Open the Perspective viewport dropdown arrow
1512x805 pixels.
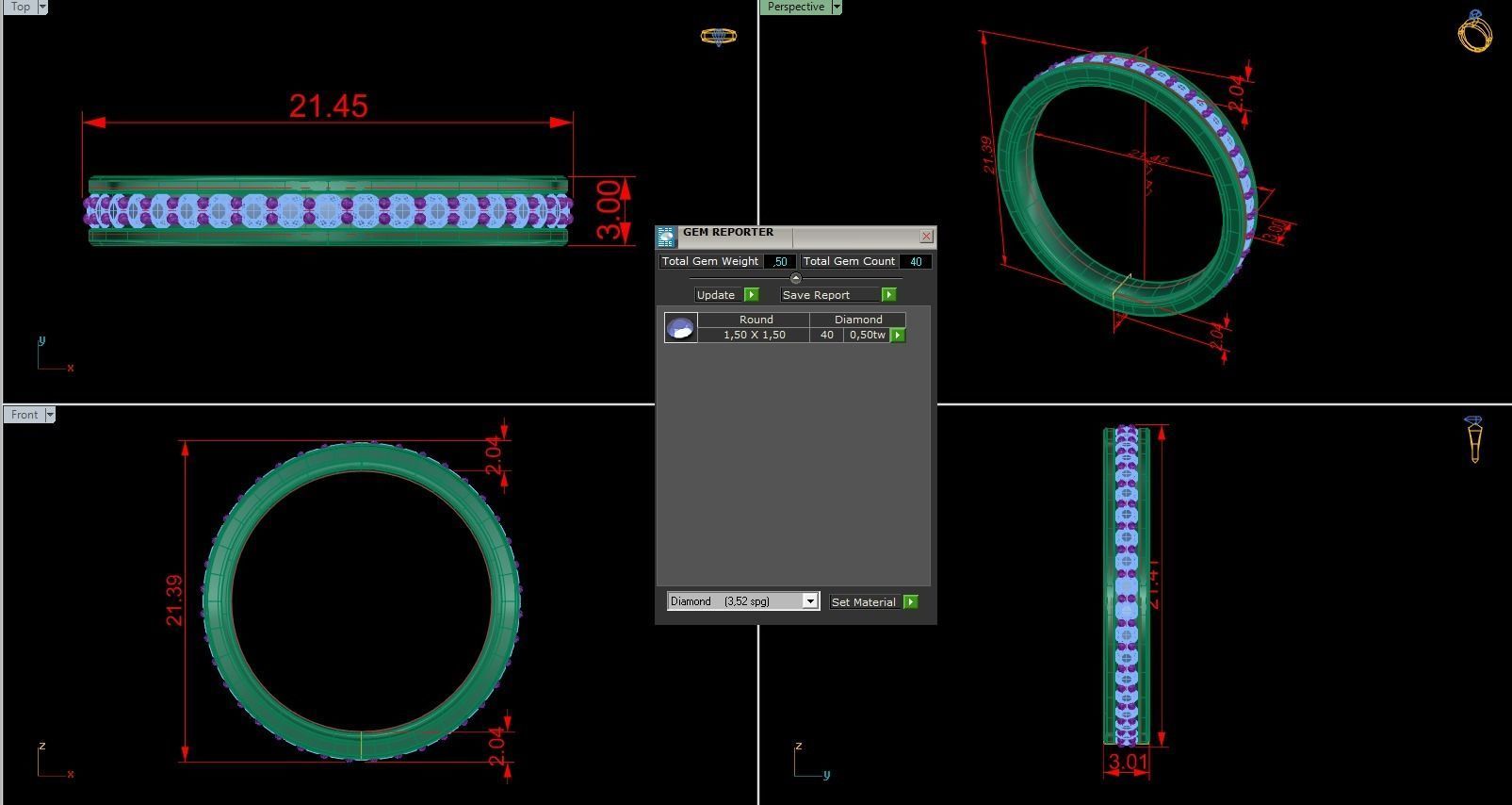click(837, 7)
